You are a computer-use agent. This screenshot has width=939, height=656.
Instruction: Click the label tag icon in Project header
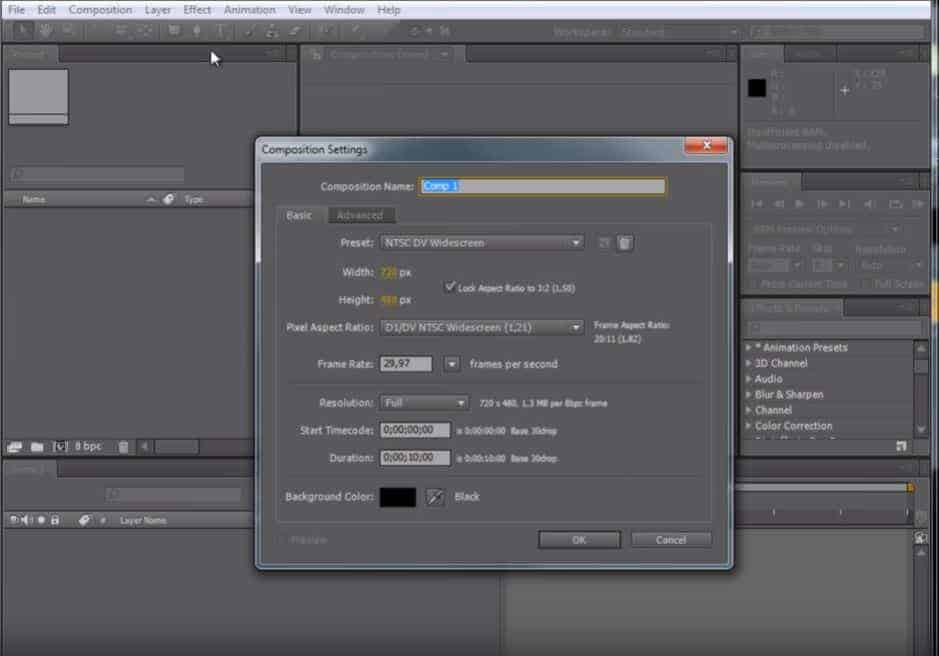coord(169,199)
